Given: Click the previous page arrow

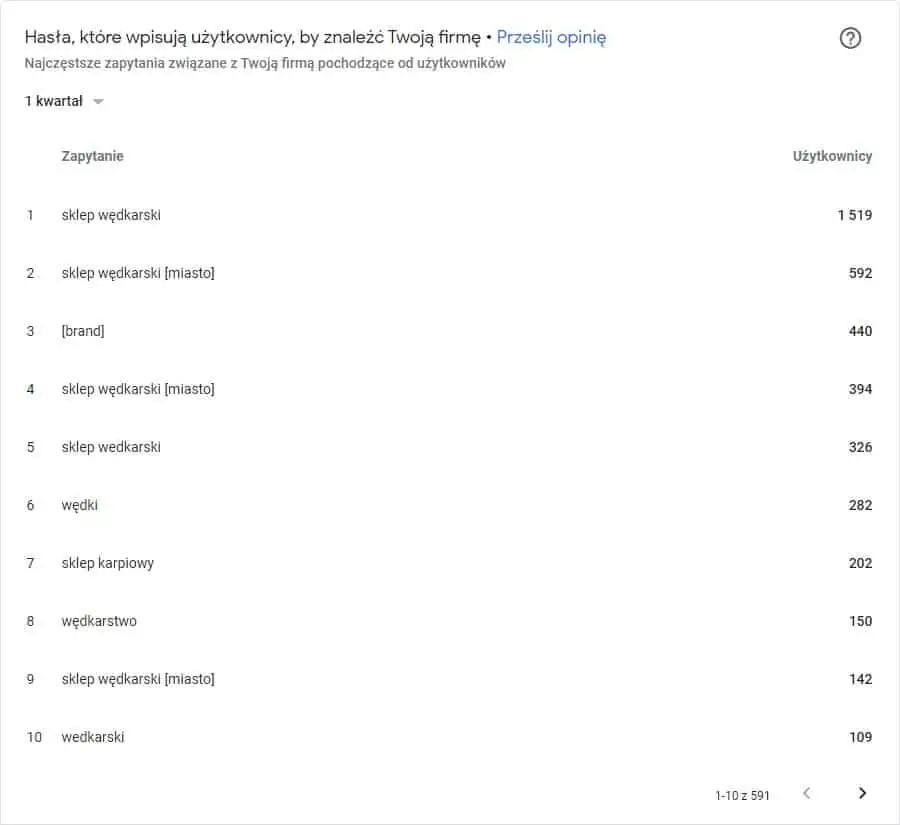Looking at the screenshot, I should pyautogui.click(x=806, y=793).
